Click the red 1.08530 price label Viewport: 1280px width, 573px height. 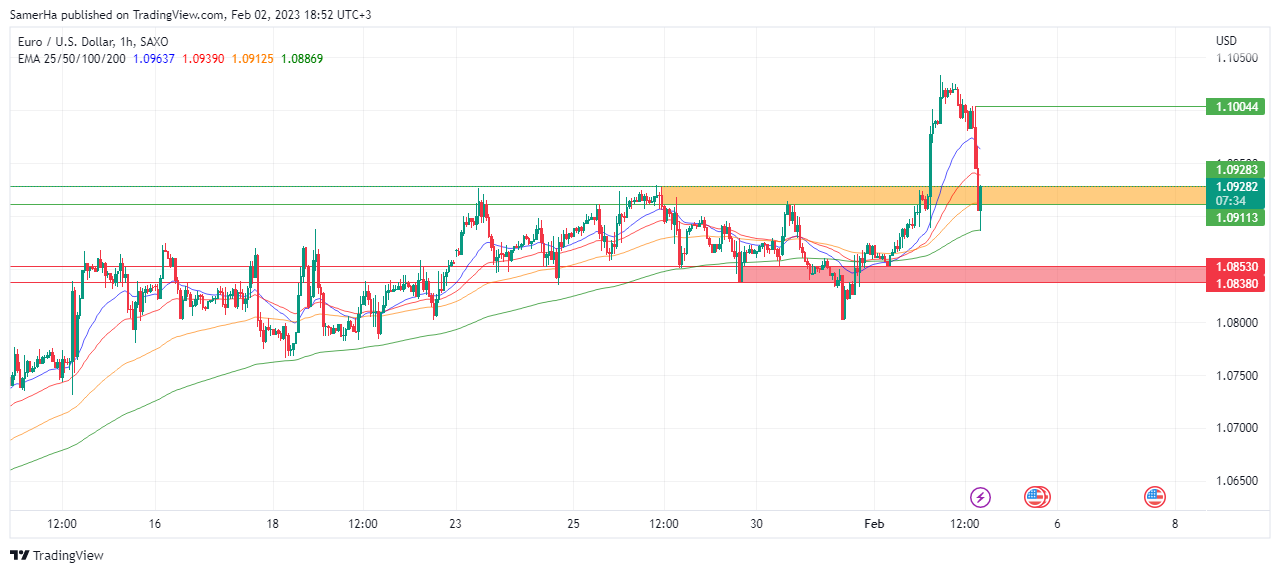coord(1236,267)
